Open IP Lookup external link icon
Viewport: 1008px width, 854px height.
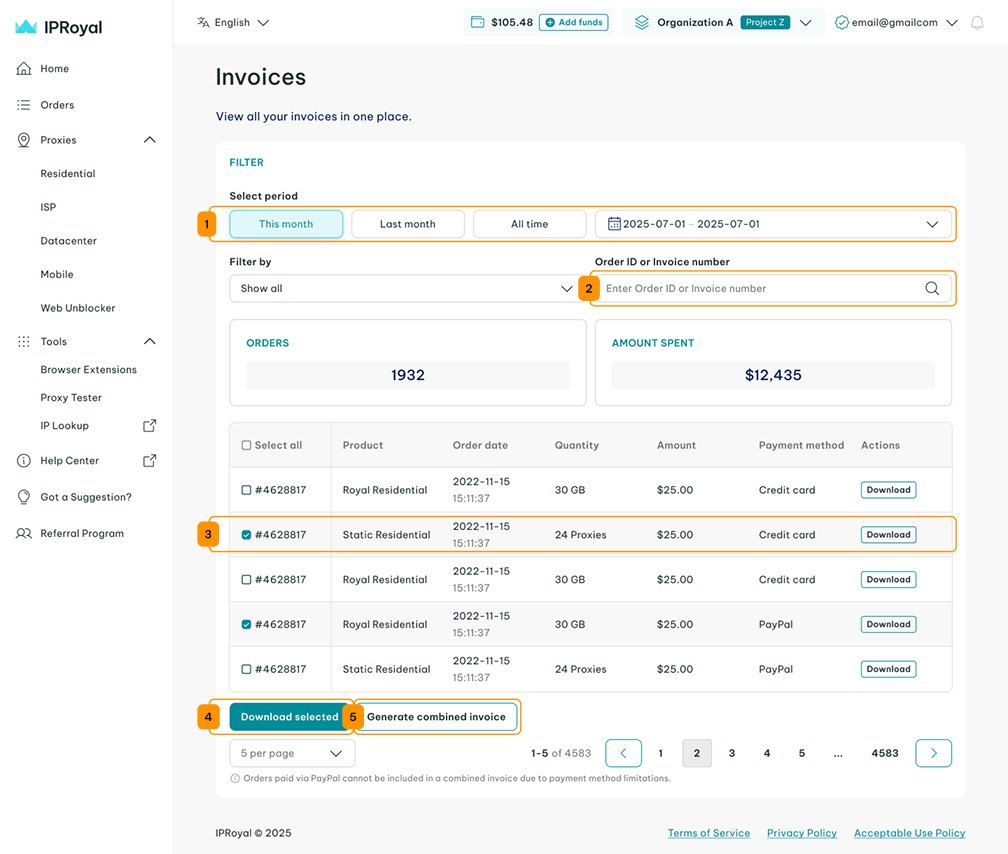(149, 426)
